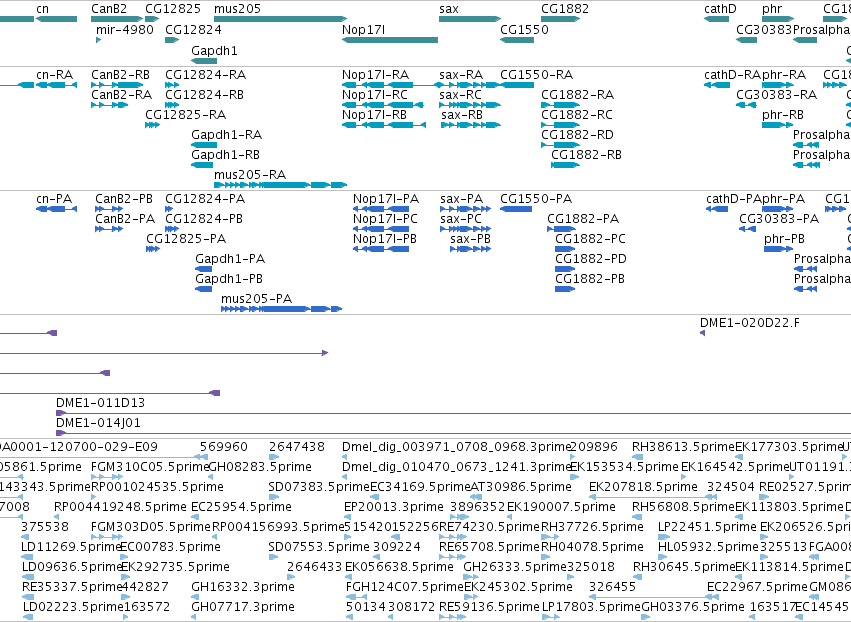Select EST LD11269.5prime
This screenshot has height=622, width=851.
click(71, 546)
